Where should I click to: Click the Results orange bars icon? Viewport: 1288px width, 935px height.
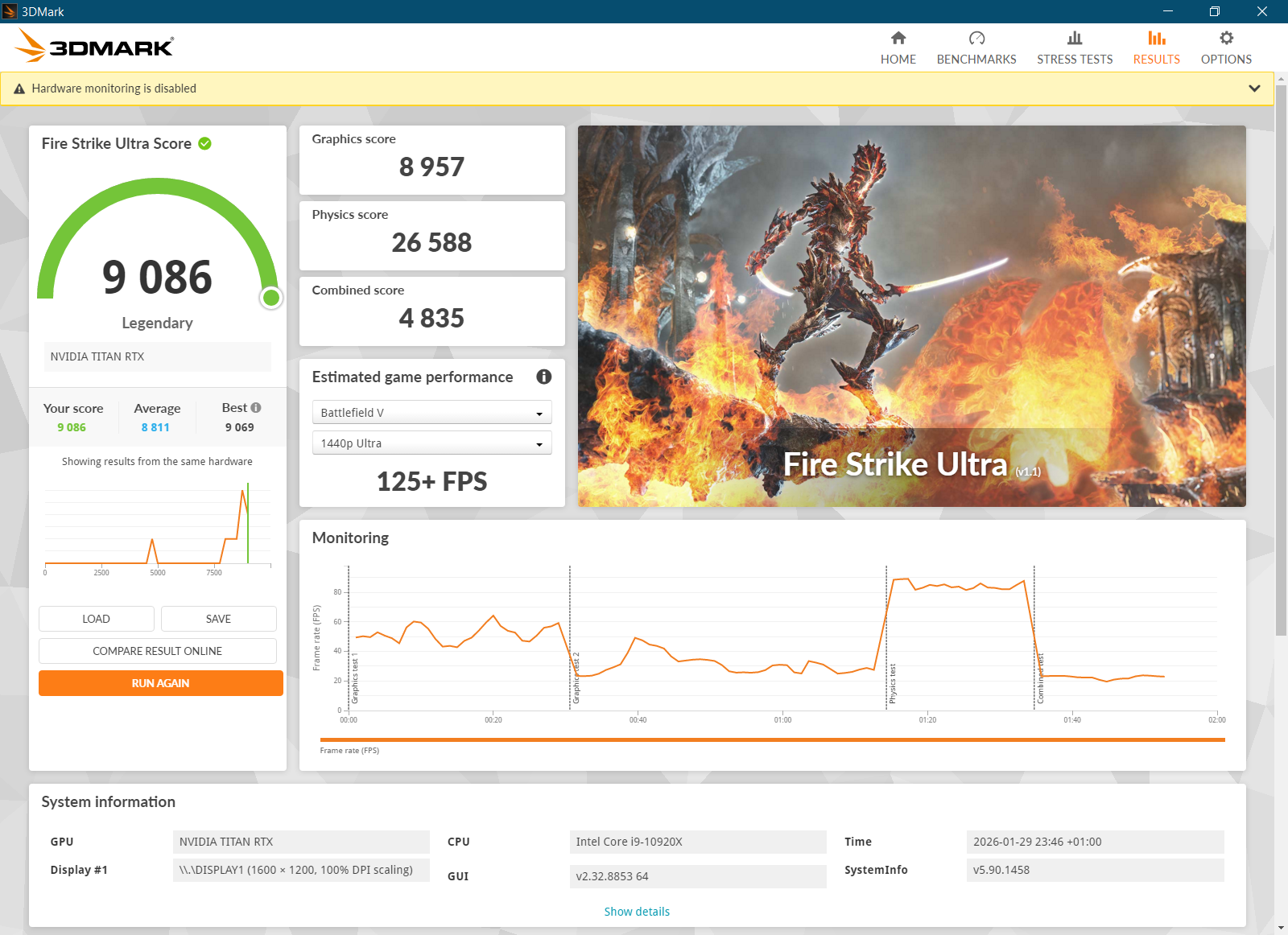coord(1157,38)
